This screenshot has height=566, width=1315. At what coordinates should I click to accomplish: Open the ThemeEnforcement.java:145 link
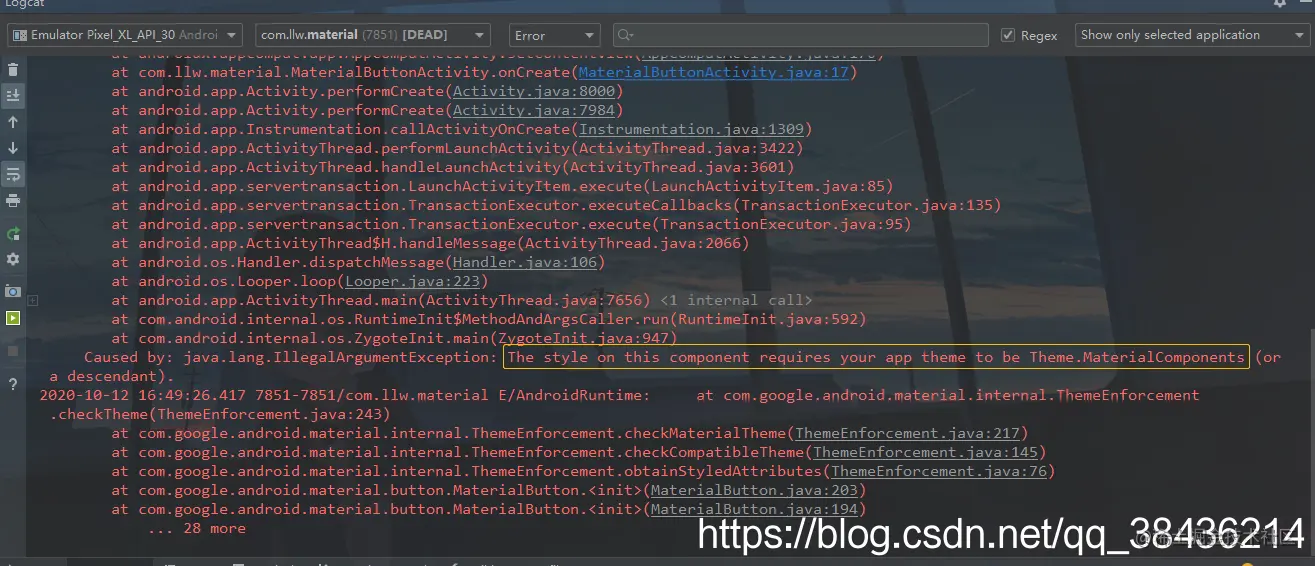coord(925,452)
